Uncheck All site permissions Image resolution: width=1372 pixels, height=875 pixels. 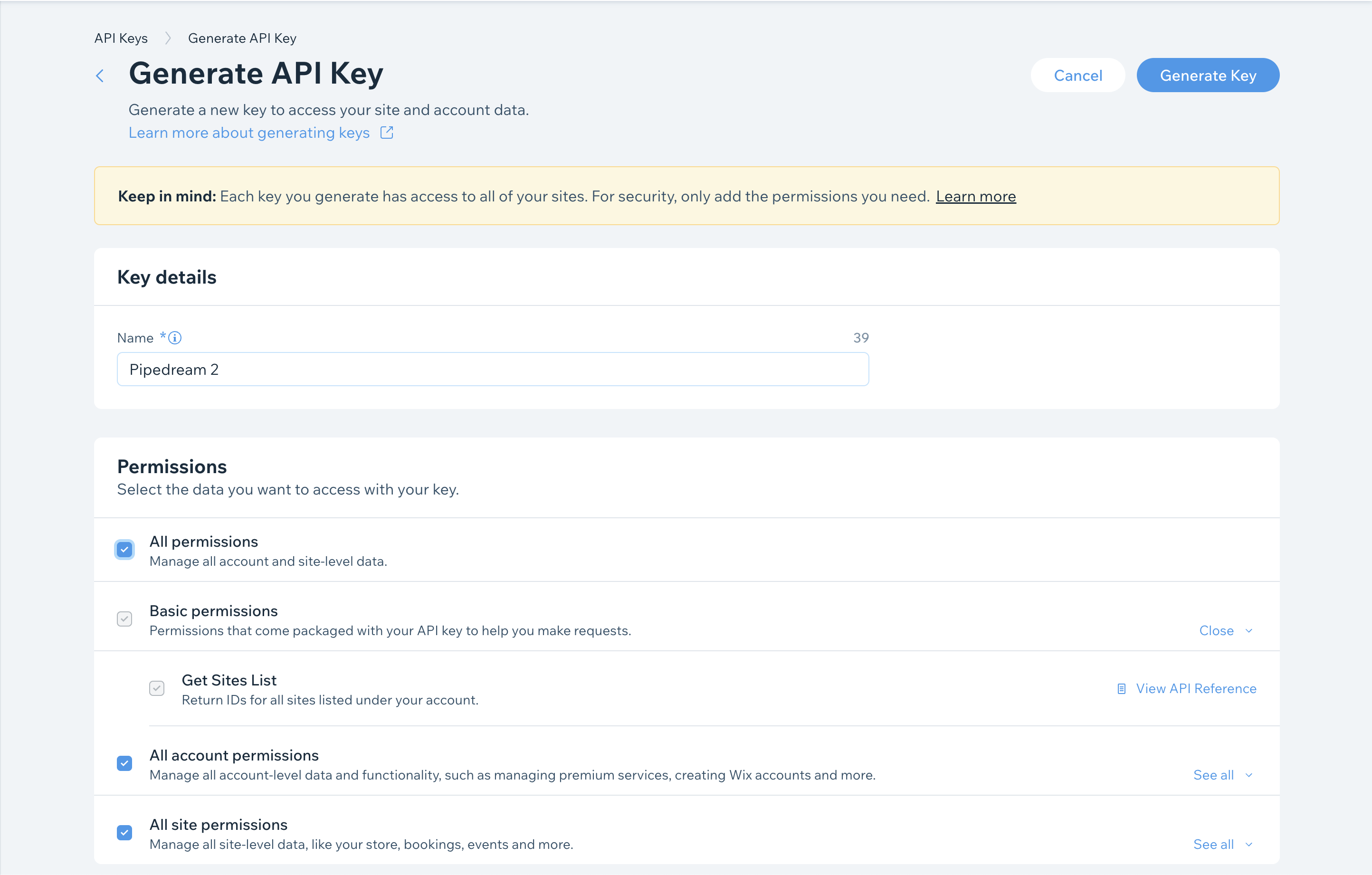coord(124,832)
